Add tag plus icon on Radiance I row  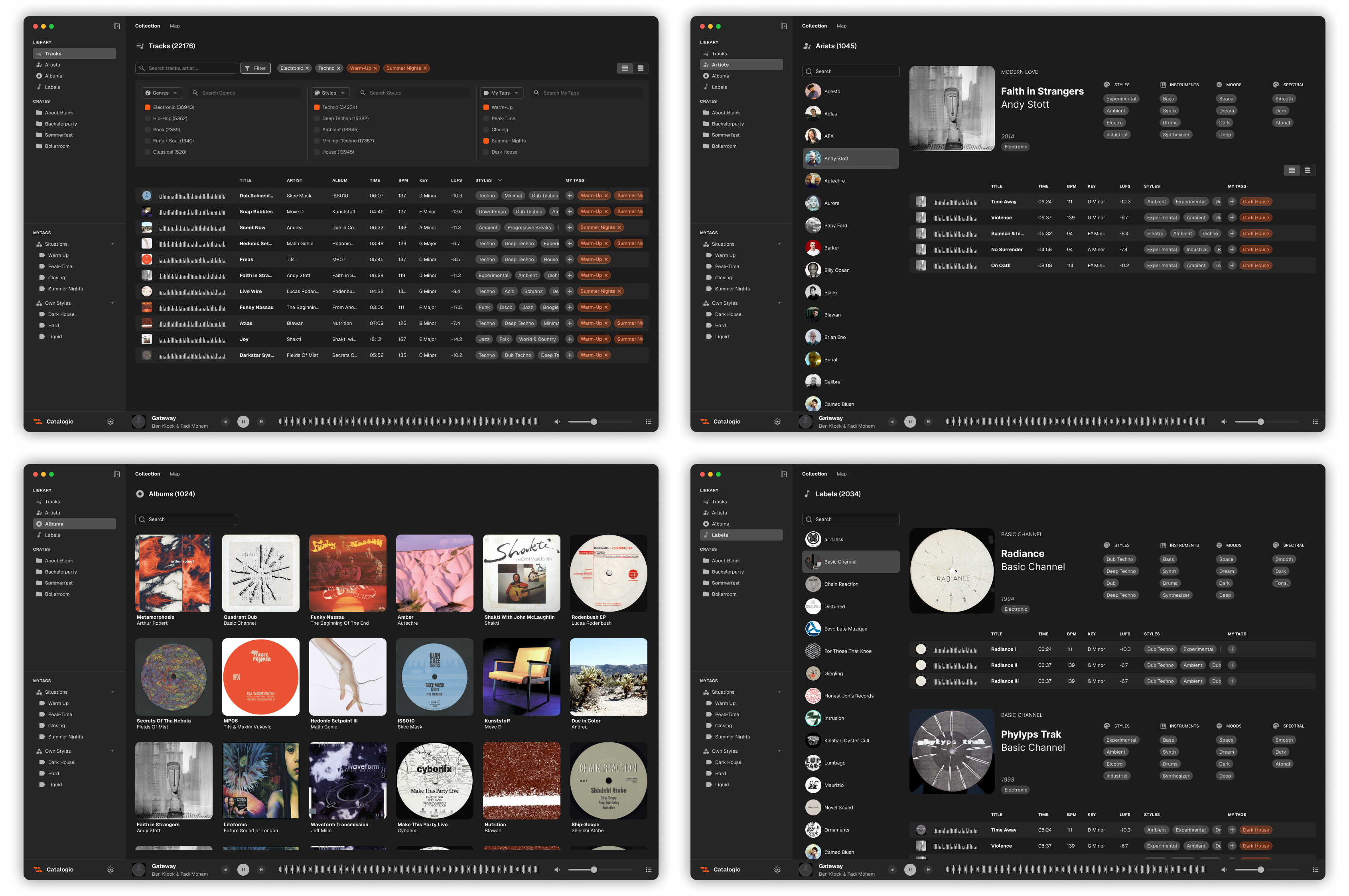point(1232,649)
